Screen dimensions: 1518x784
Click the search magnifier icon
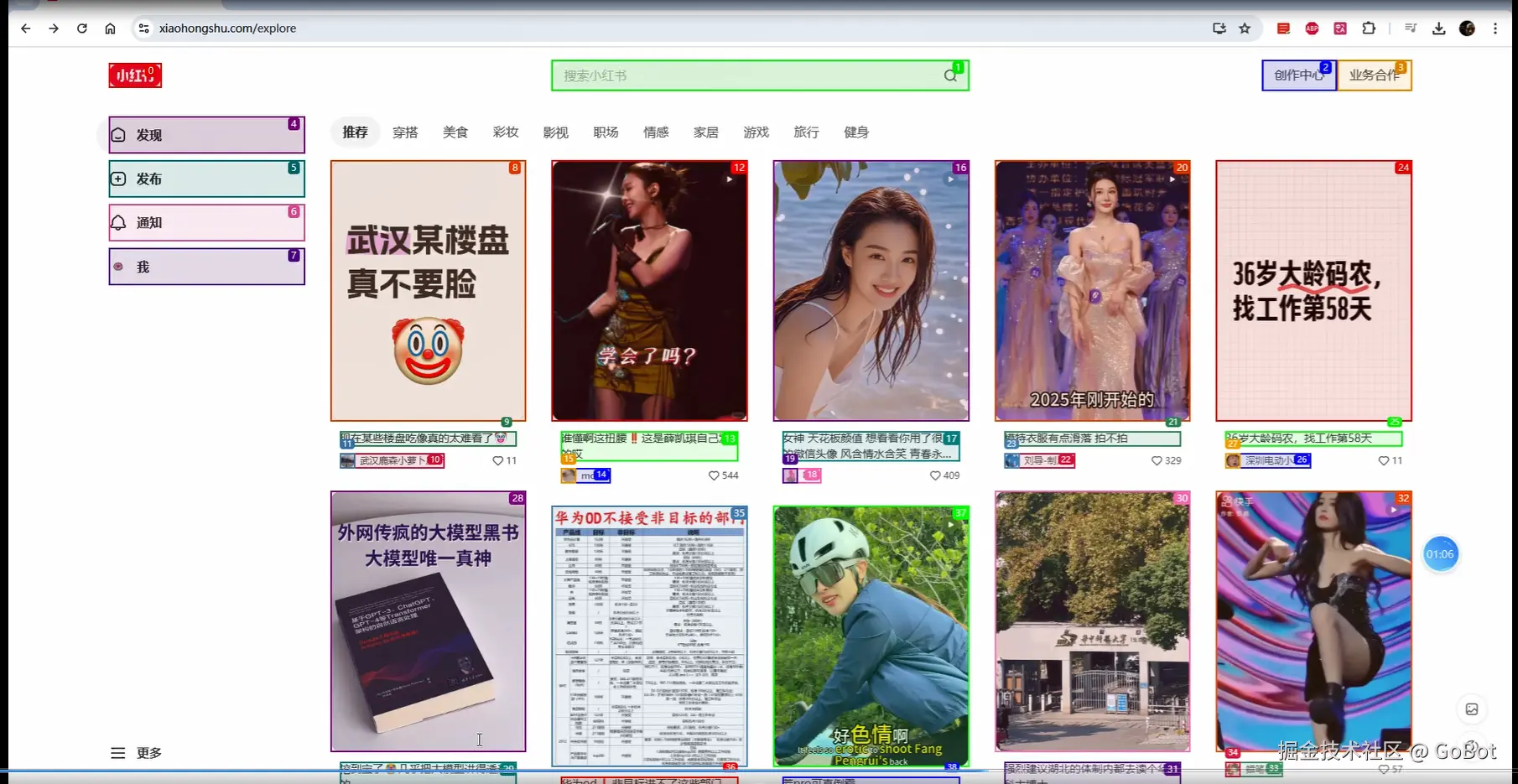(950, 75)
